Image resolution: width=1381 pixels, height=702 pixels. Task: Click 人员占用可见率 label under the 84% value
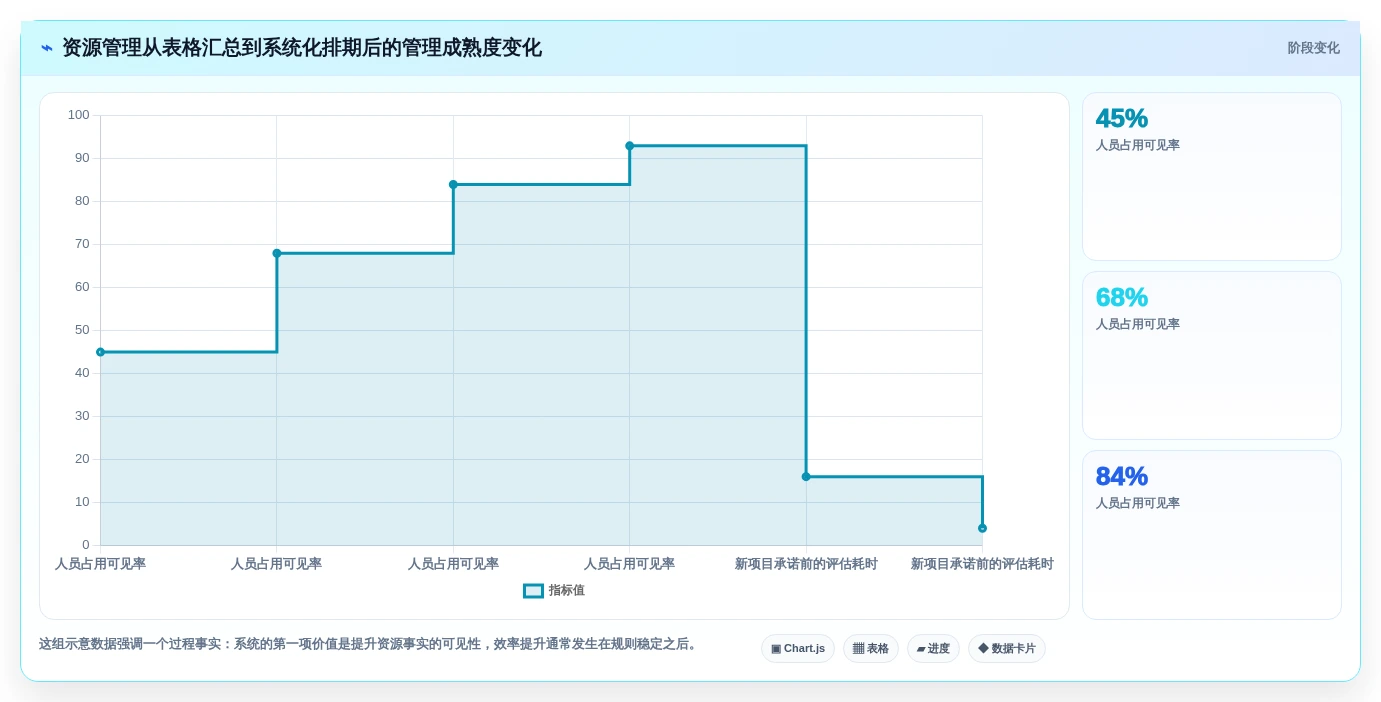tap(1138, 503)
